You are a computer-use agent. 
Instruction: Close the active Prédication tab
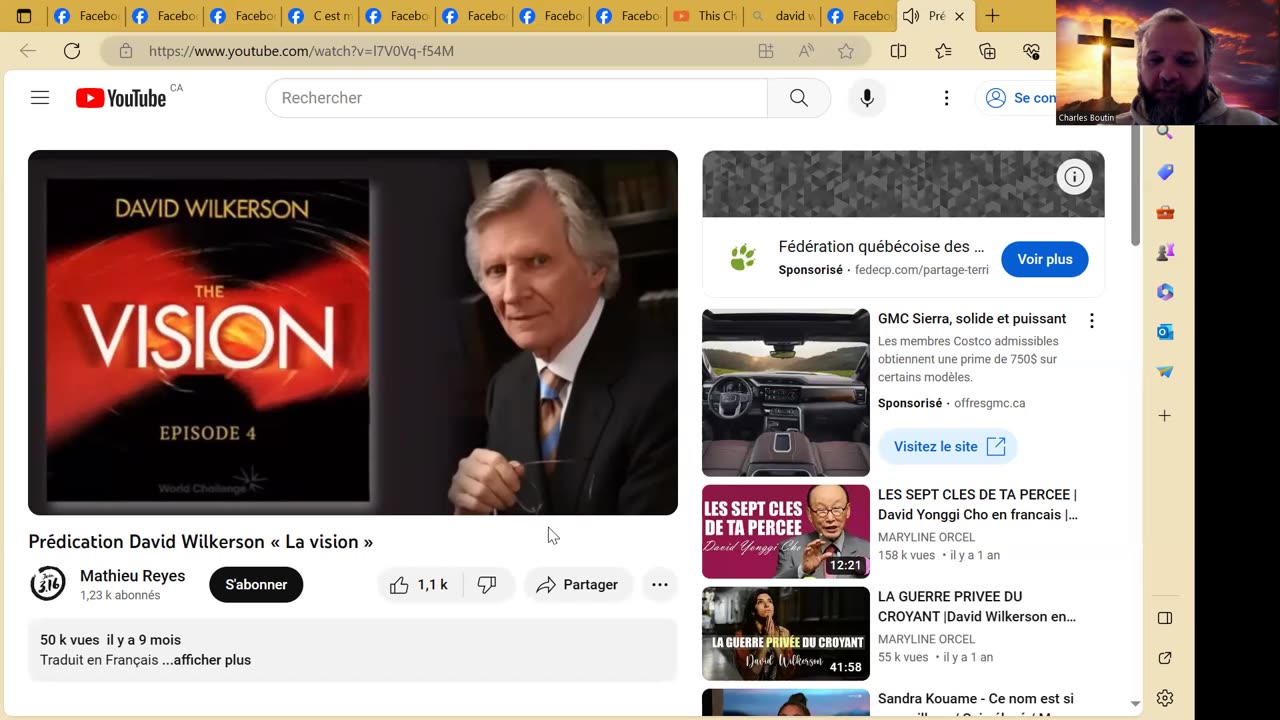pyautogui.click(x=960, y=16)
